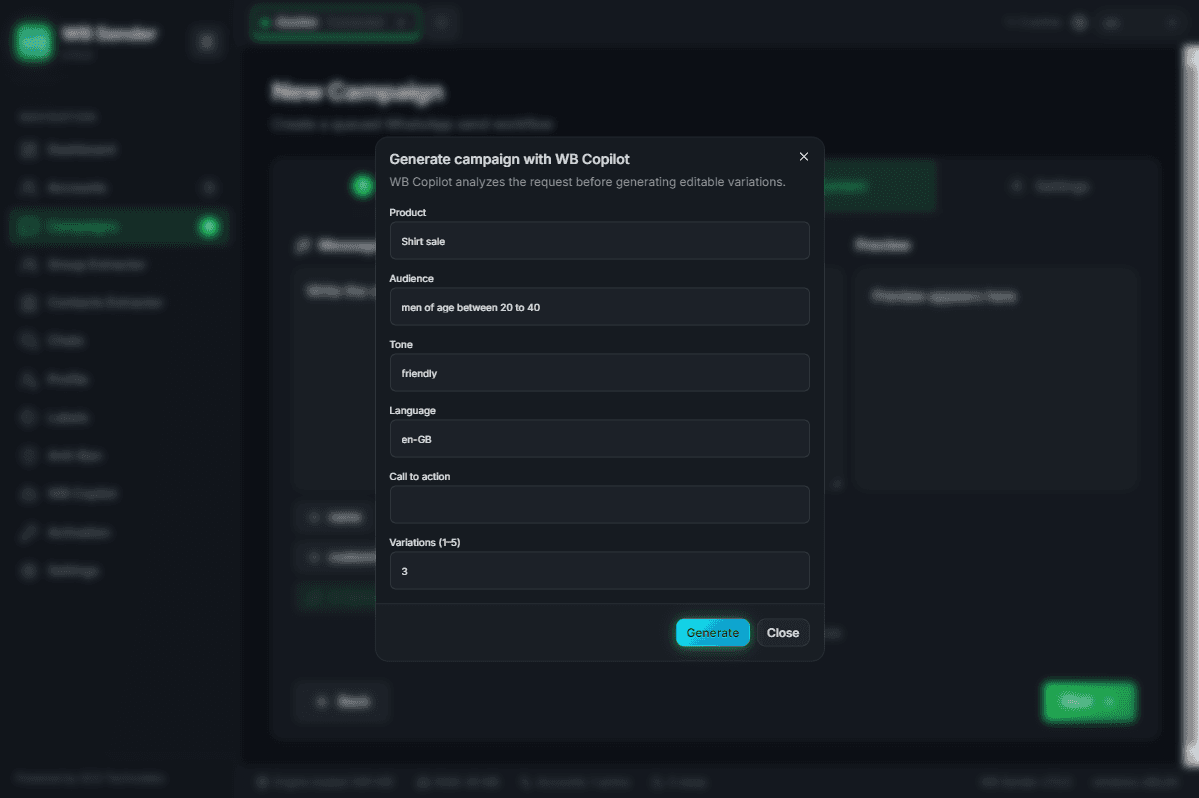Select the Variations (1–5) number field
Viewport: 1199px width, 798px height.
pyautogui.click(x=600, y=571)
